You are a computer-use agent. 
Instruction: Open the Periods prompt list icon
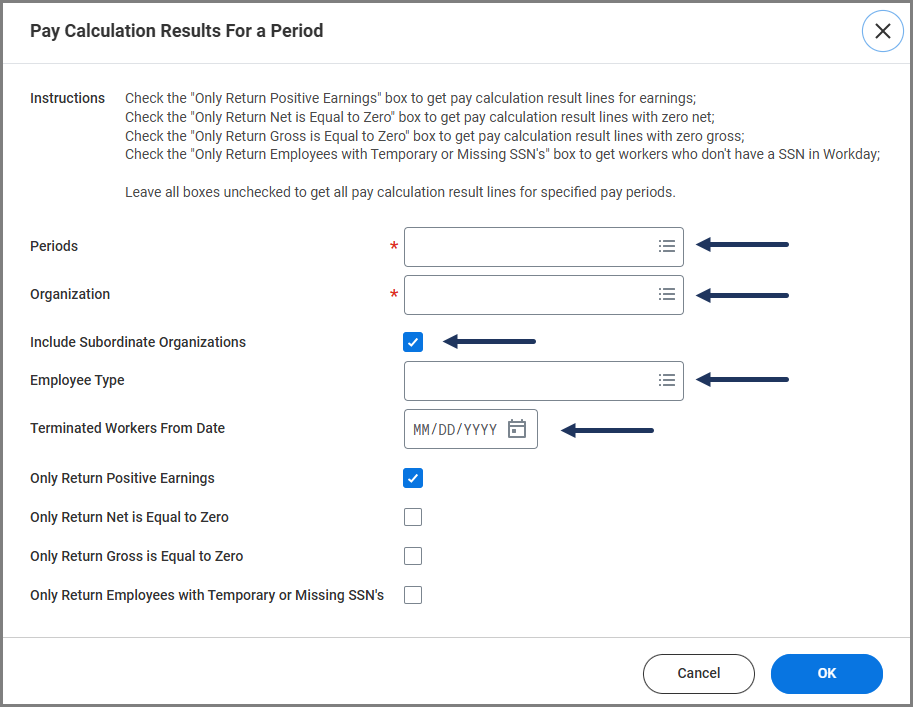pyautogui.click(x=667, y=246)
